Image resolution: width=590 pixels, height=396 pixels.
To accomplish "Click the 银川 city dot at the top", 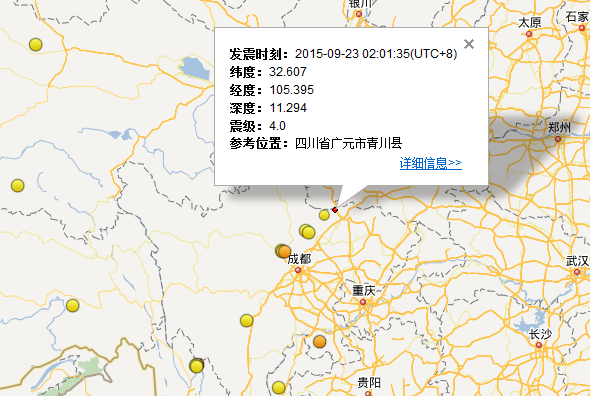I will coord(359,14).
